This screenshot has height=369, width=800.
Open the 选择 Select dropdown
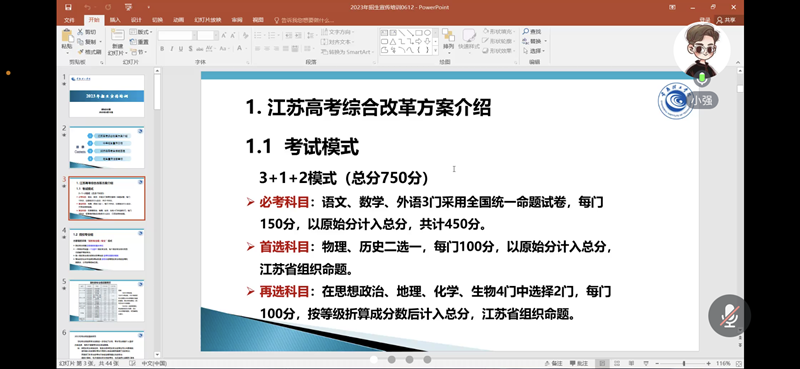pyautogui.click(x=534, y=51)
